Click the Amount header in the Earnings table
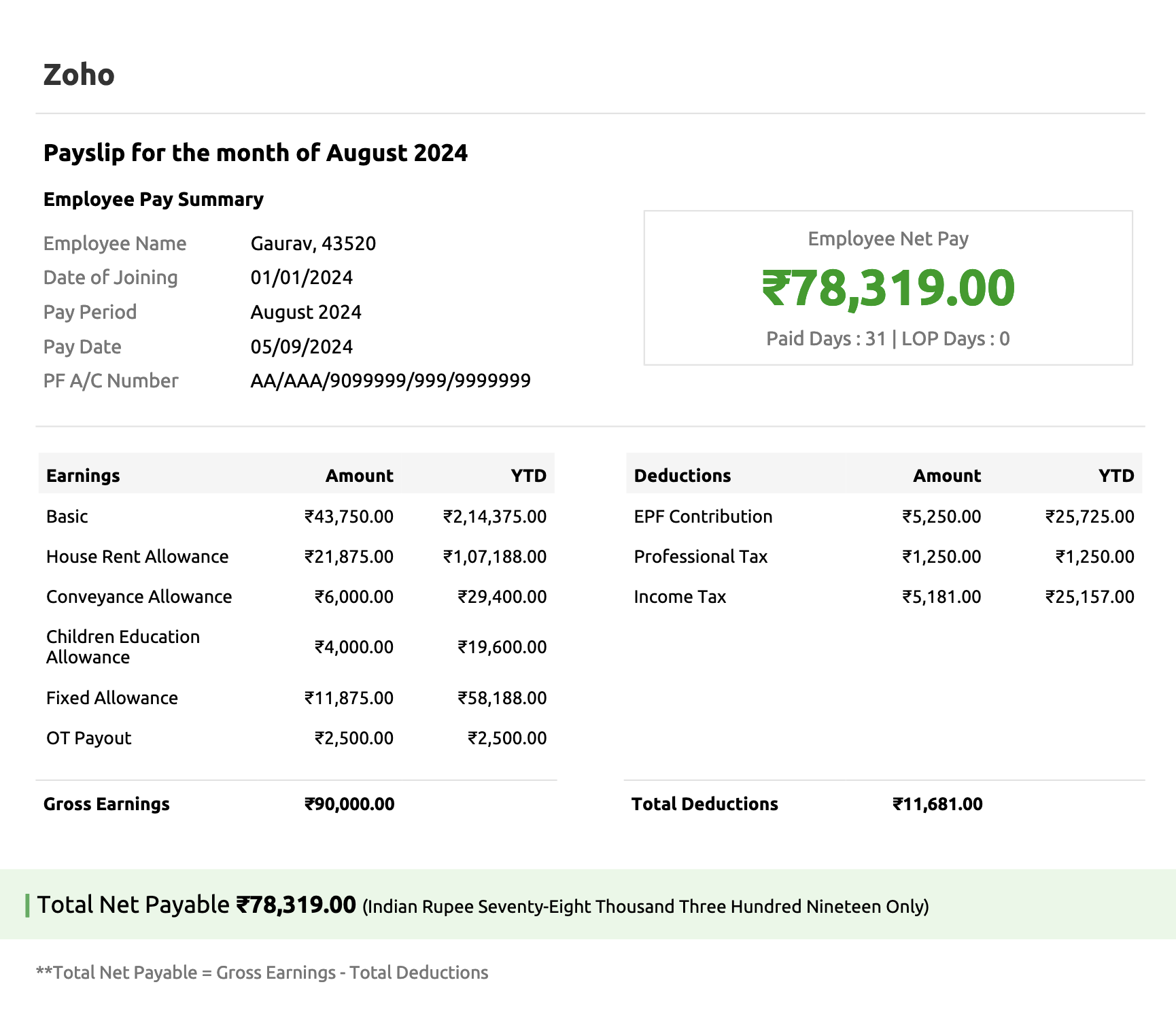1176x1010 pixels. point(360,476)
